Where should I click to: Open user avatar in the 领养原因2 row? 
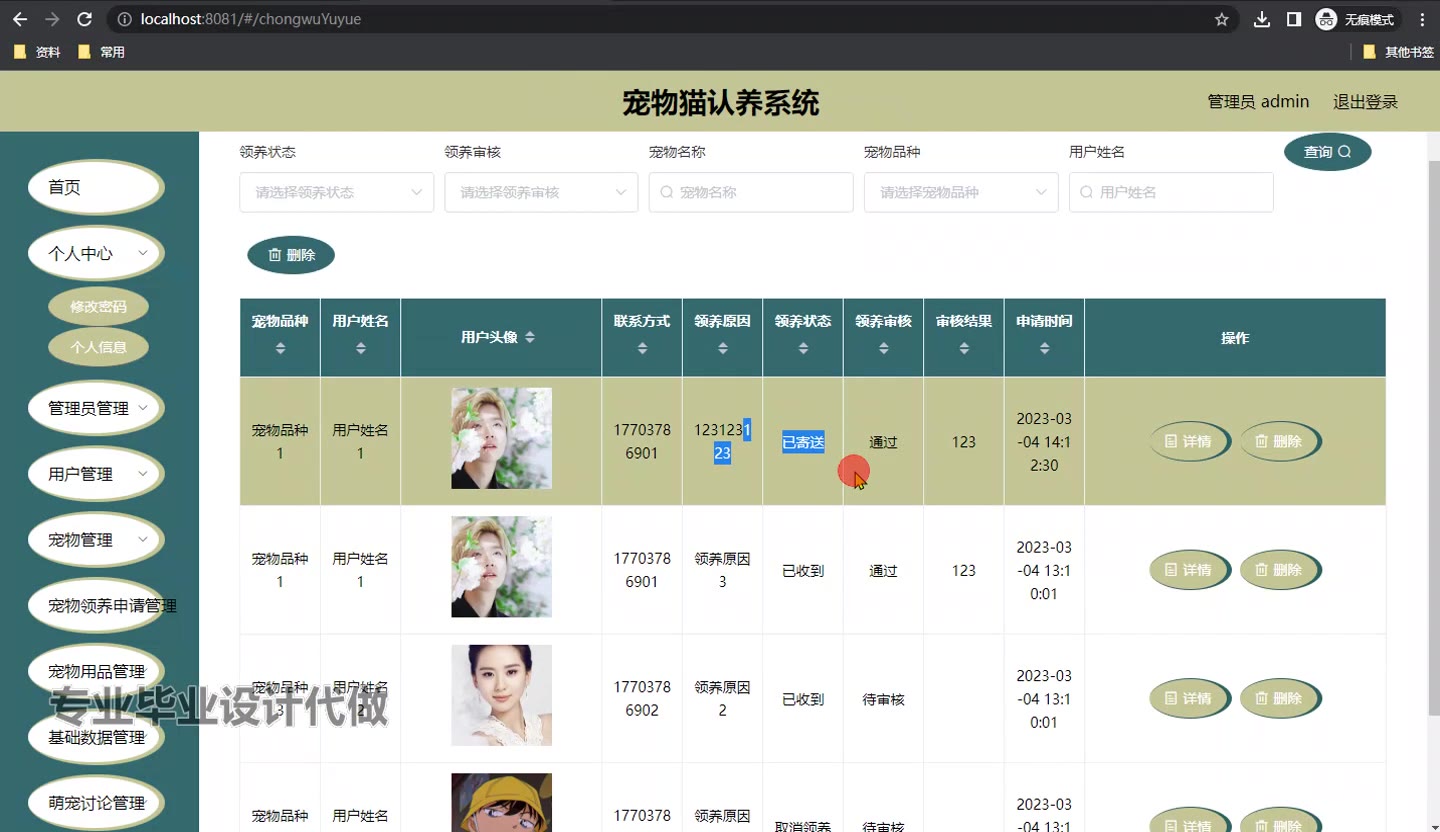pyautogui.click(x=501, y=695)
